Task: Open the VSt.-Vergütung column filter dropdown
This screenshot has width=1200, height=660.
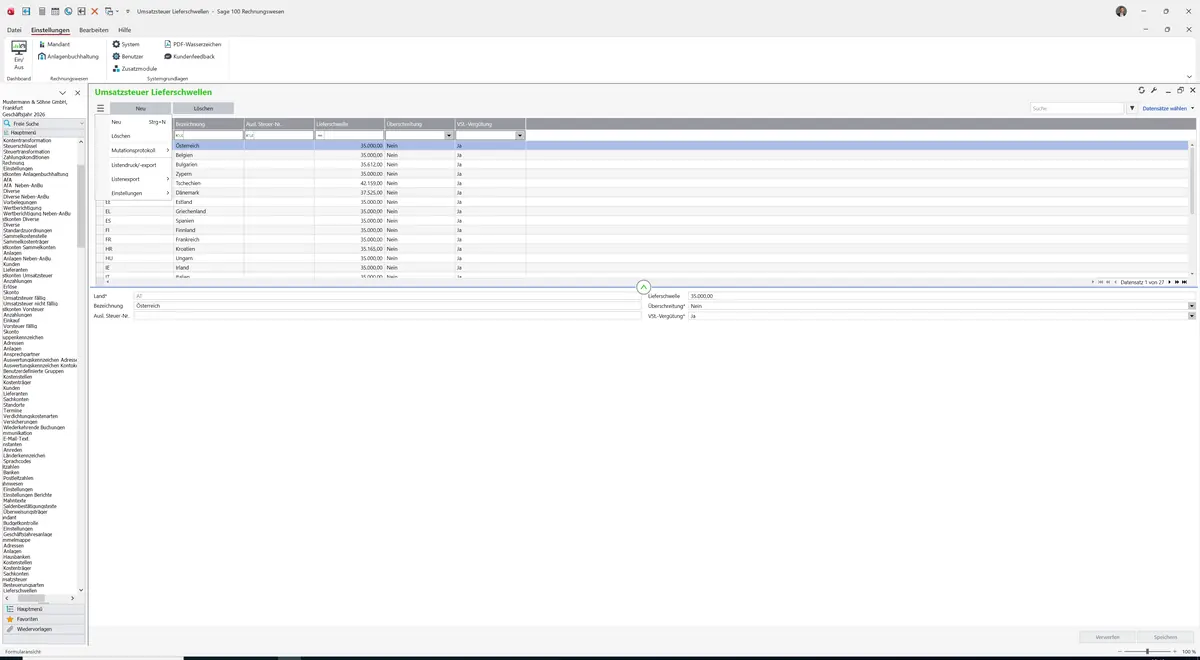Action: [520, 135]
